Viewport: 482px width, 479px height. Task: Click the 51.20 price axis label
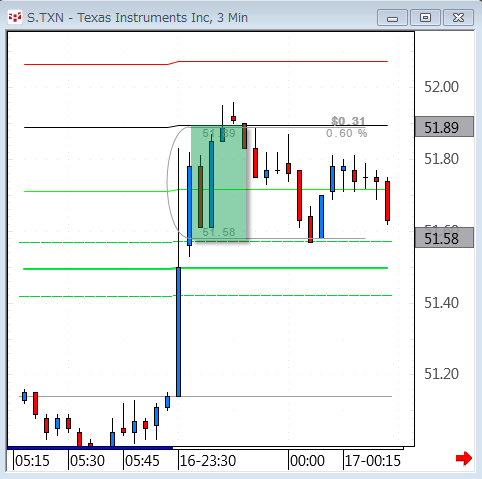pyautogui.click(x=441, y=374)
